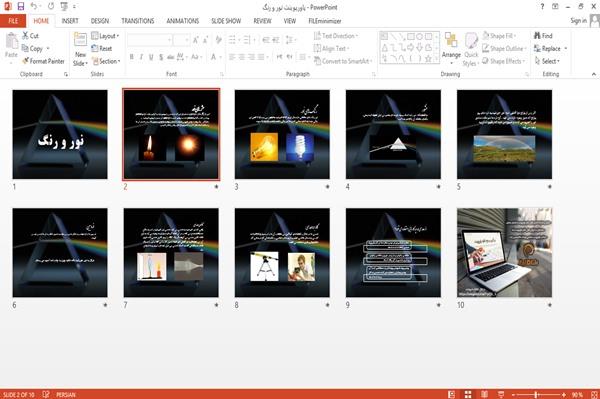Expand the Layout dropdown

click(106, 36)
